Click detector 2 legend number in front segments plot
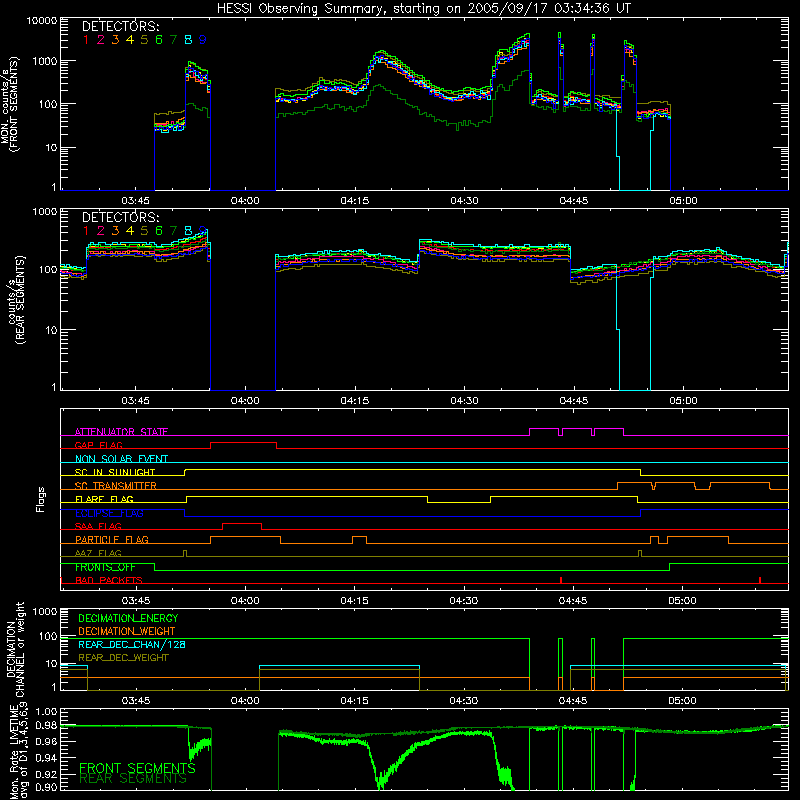The width and height of the screenshot is (800, 800). click(x=101, y=40)
